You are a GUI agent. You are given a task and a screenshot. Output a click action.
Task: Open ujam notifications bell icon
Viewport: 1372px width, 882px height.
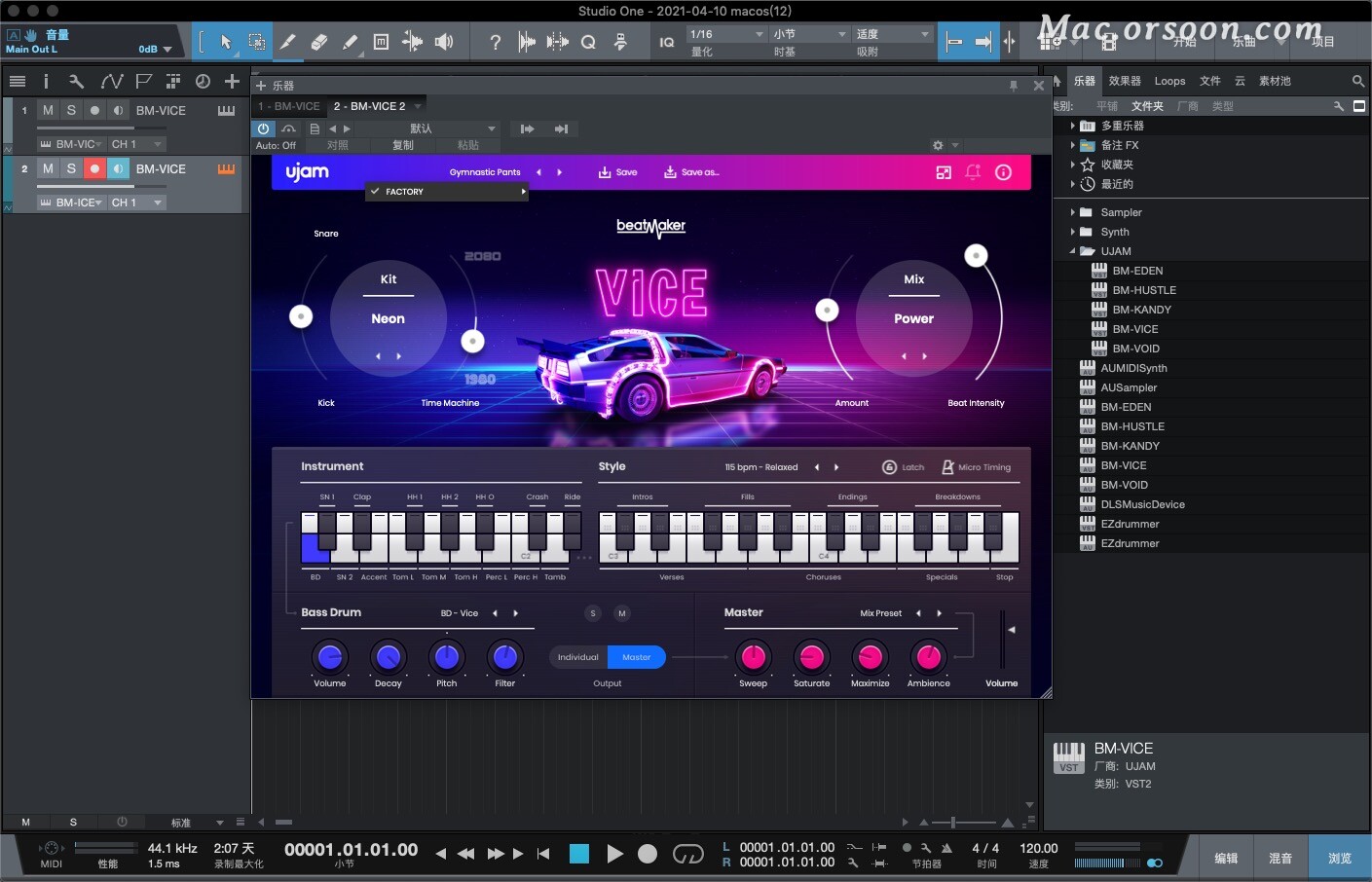[x=973, y=172]
